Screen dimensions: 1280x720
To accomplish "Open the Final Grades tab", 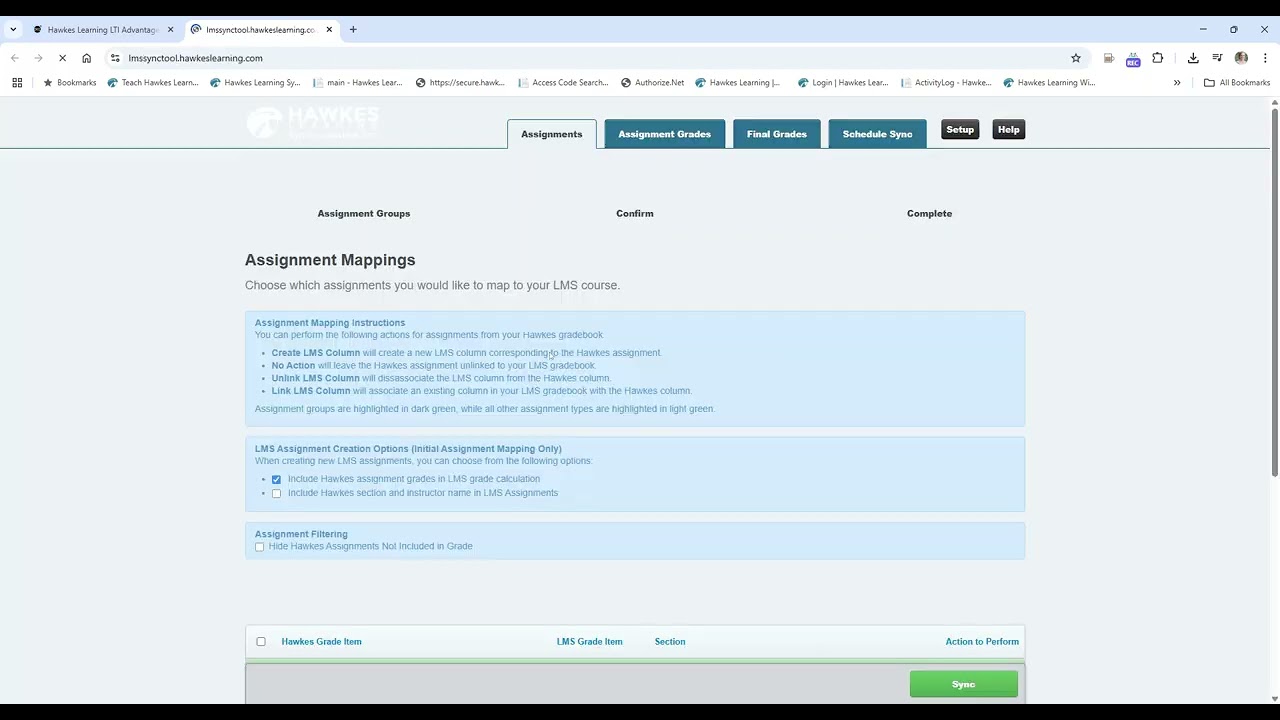I will tap(776, 134).
